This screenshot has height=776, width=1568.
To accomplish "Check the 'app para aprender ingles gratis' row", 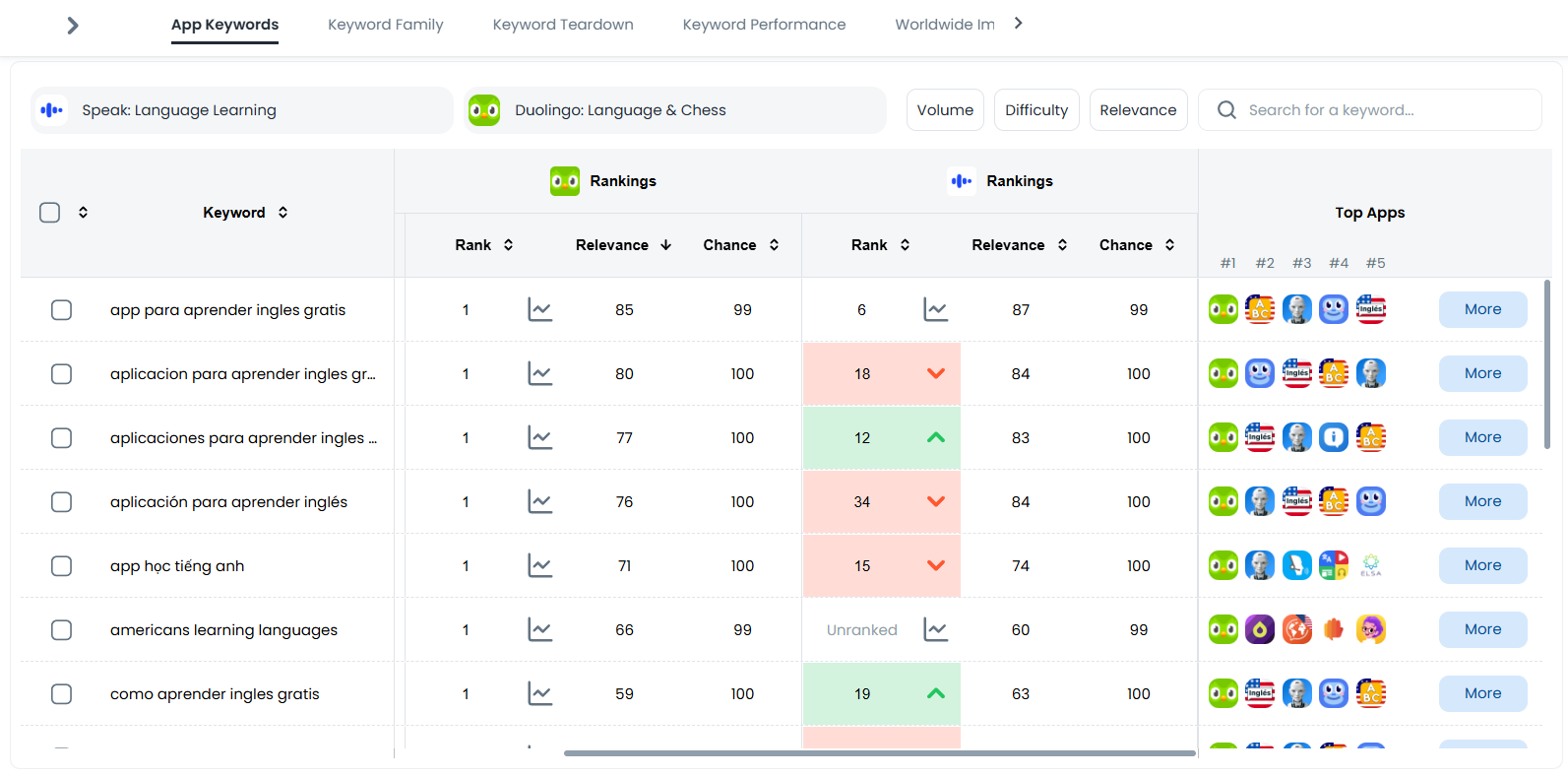I will coord(62,310).
